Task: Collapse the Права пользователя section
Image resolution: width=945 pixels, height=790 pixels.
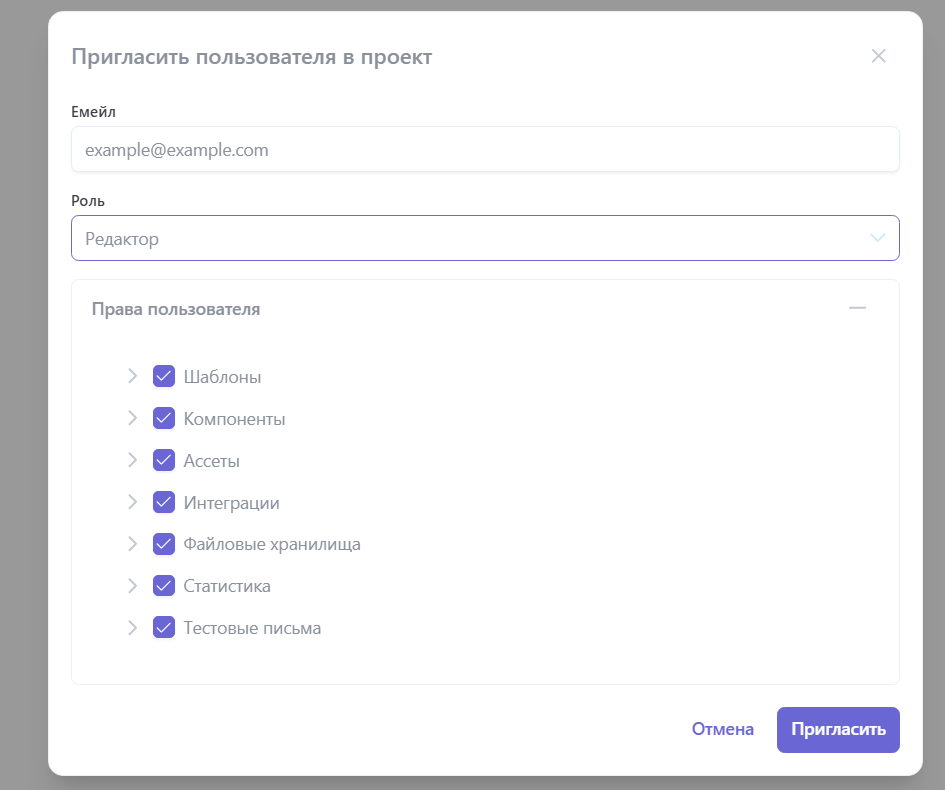Action: 857,308
